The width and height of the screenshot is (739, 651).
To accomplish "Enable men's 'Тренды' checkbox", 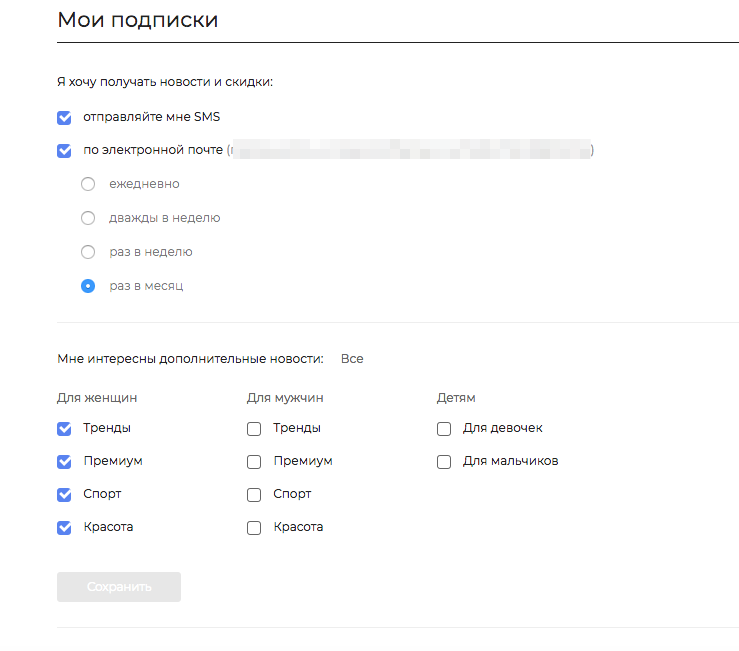I will click(254, 429).
